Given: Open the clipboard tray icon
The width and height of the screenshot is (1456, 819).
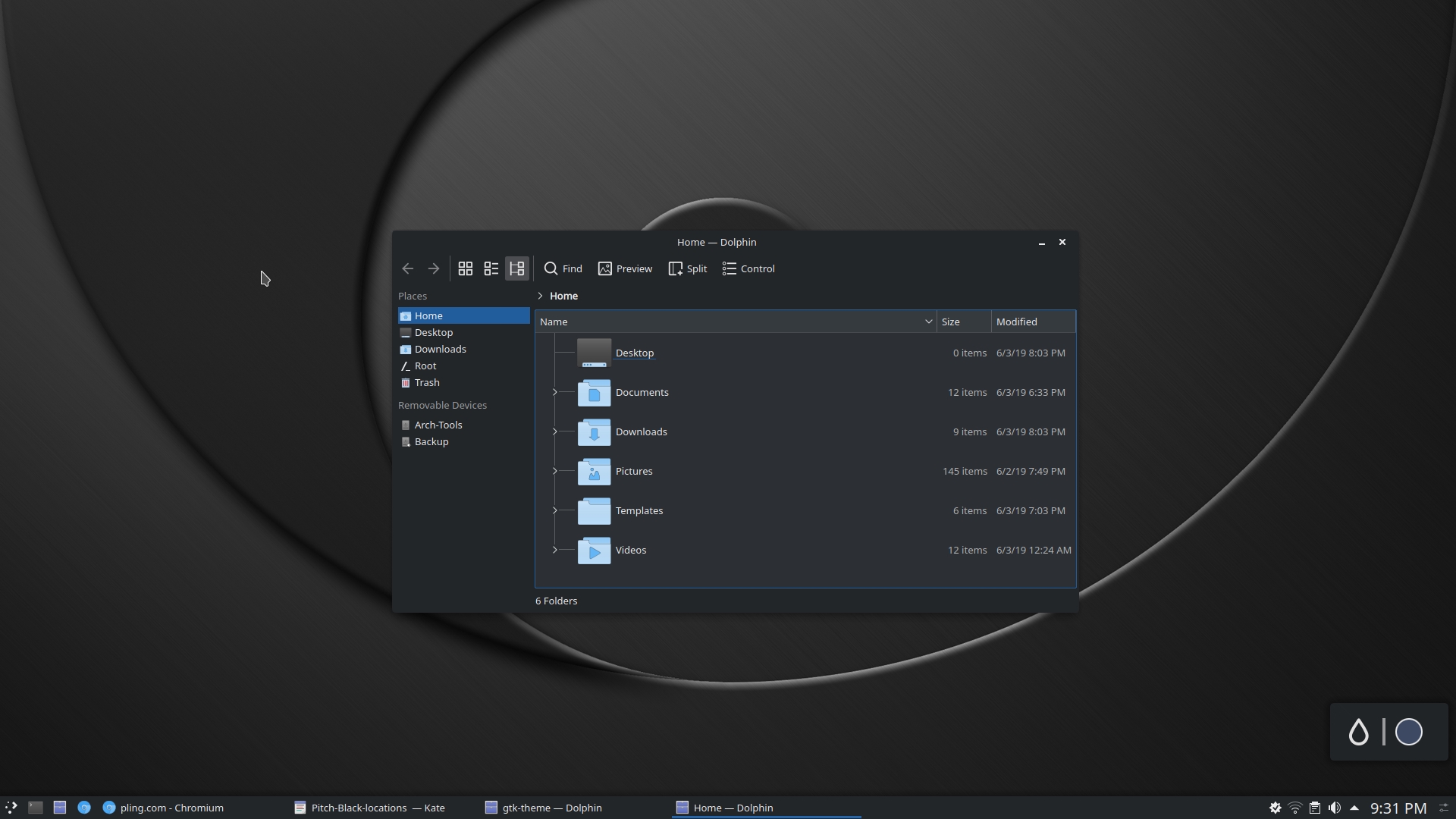Looking at the screenshot, I should tap(1315, 808).
